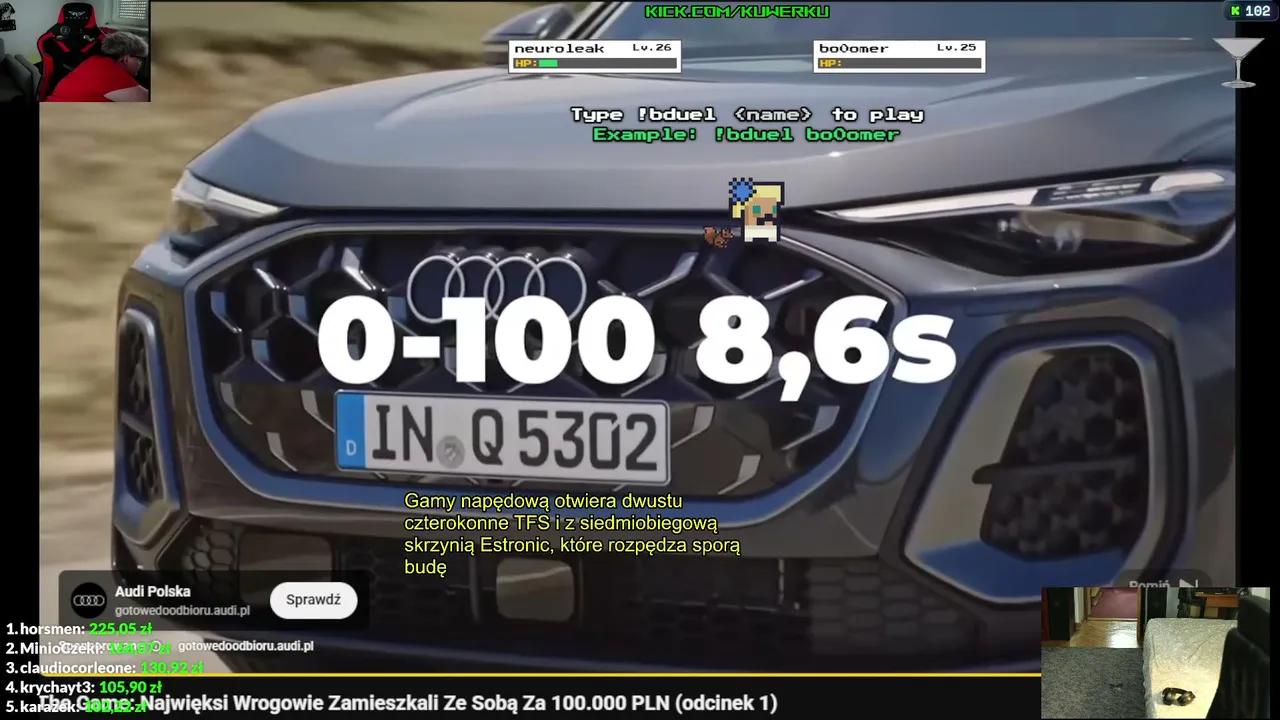1280x720 pixels.
Task: Click the viewer count number 102
Action: [x=1258, y=11]
